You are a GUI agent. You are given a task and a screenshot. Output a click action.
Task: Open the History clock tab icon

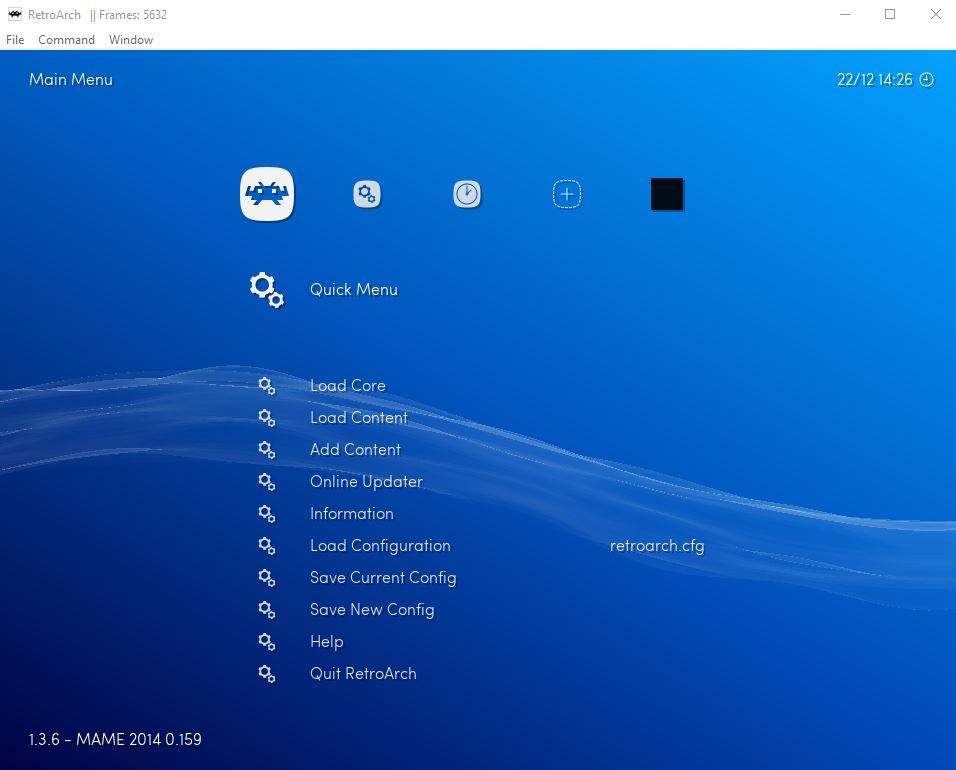click(x=467, y=194)
